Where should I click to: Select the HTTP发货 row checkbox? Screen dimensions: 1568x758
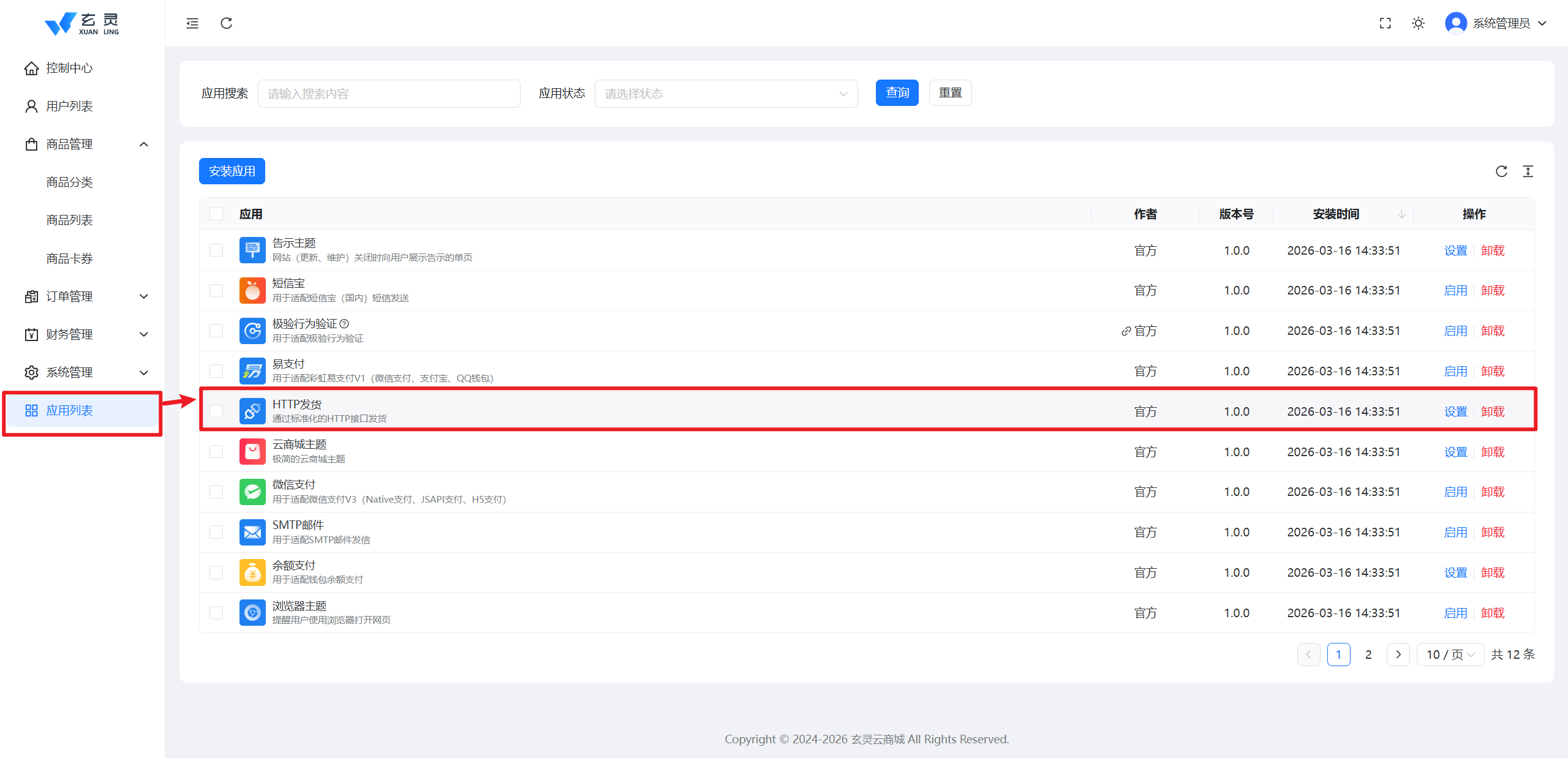[216, 411]
